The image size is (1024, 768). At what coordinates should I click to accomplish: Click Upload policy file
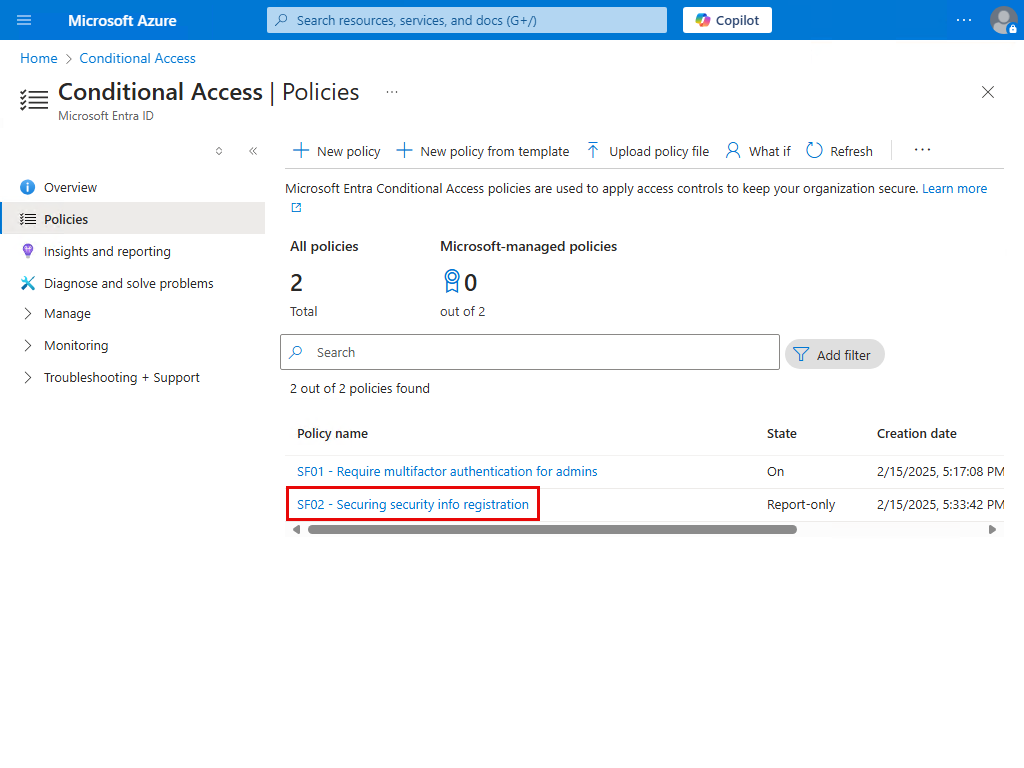(x=647, y=151)
